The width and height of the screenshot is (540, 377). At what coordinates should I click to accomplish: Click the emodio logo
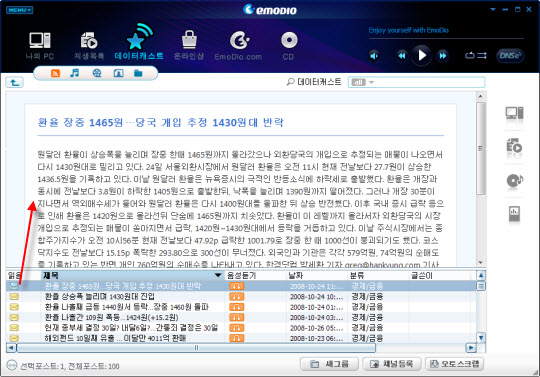coord(270,10)
